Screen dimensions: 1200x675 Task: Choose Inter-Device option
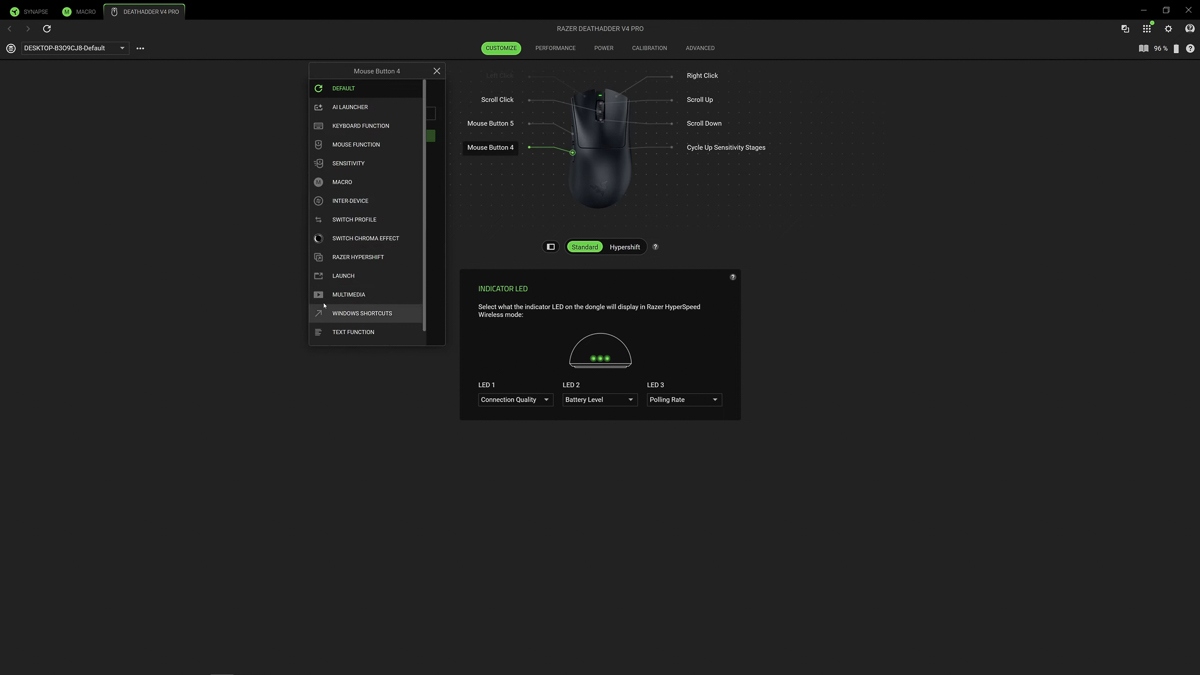(x=366, y=201)
